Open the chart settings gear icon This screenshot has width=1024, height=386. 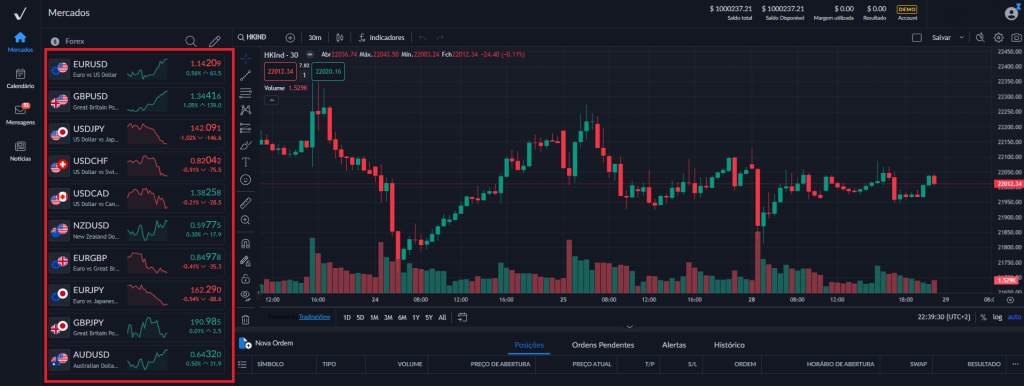click(x=999, y=38)
